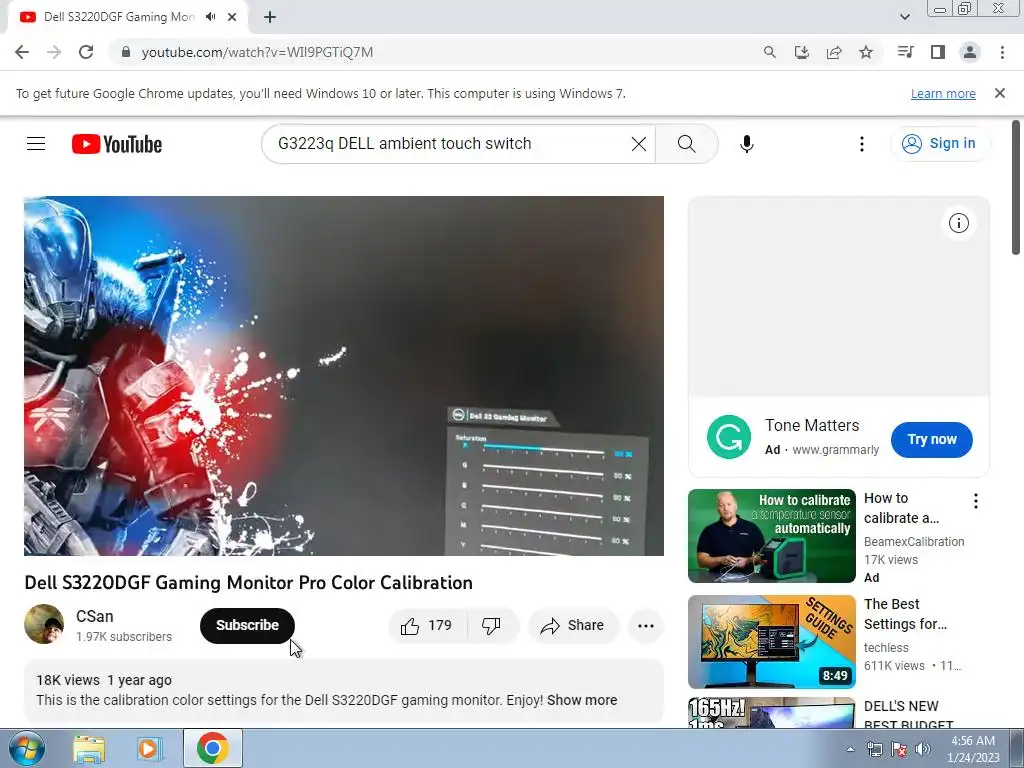This screenshot has height=768, width=1024.
Task: Open media controls in Chrome toolbar
Action: coord(905,52)
